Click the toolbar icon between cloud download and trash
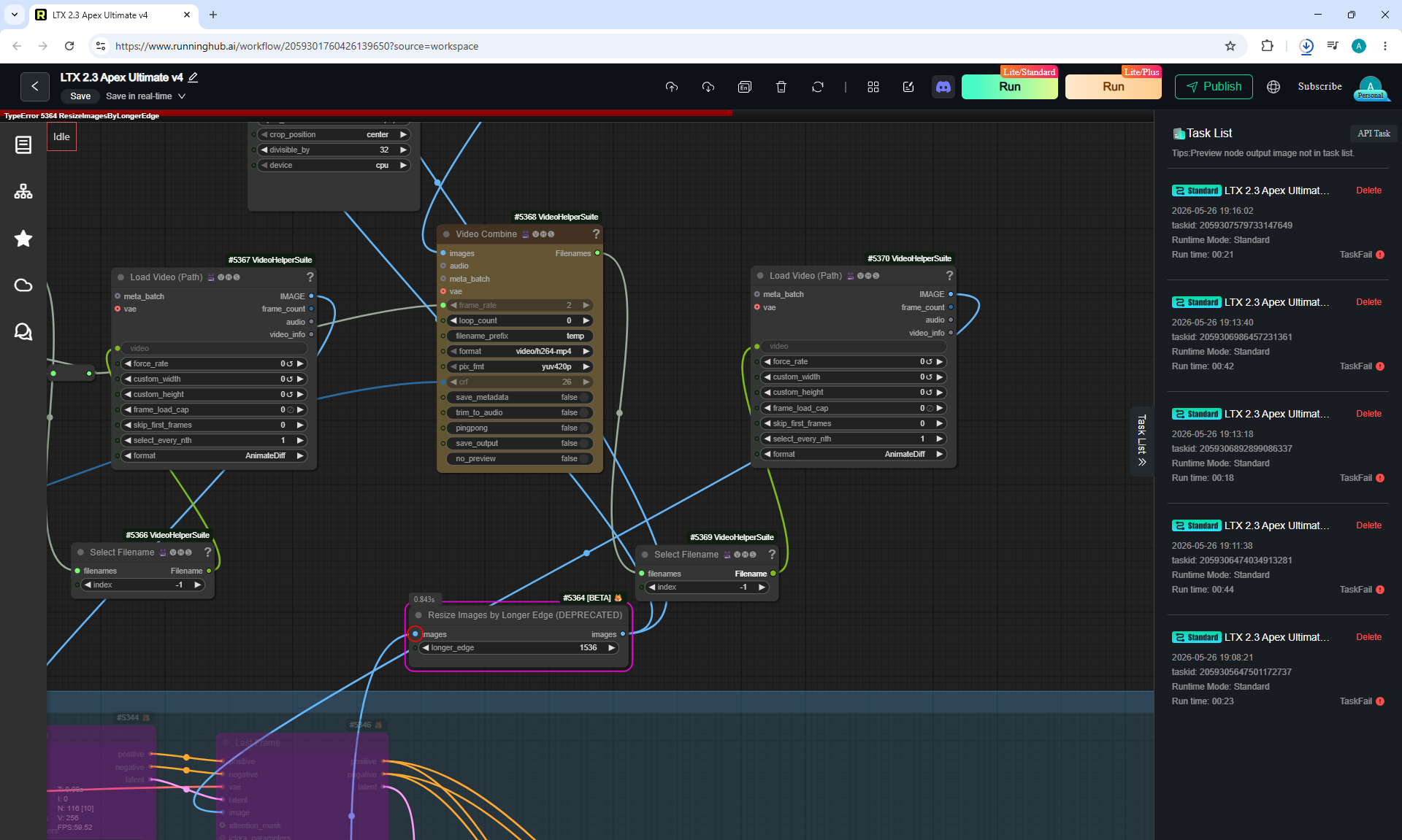This screenshot has height=840, width=1402. point(745,87)
